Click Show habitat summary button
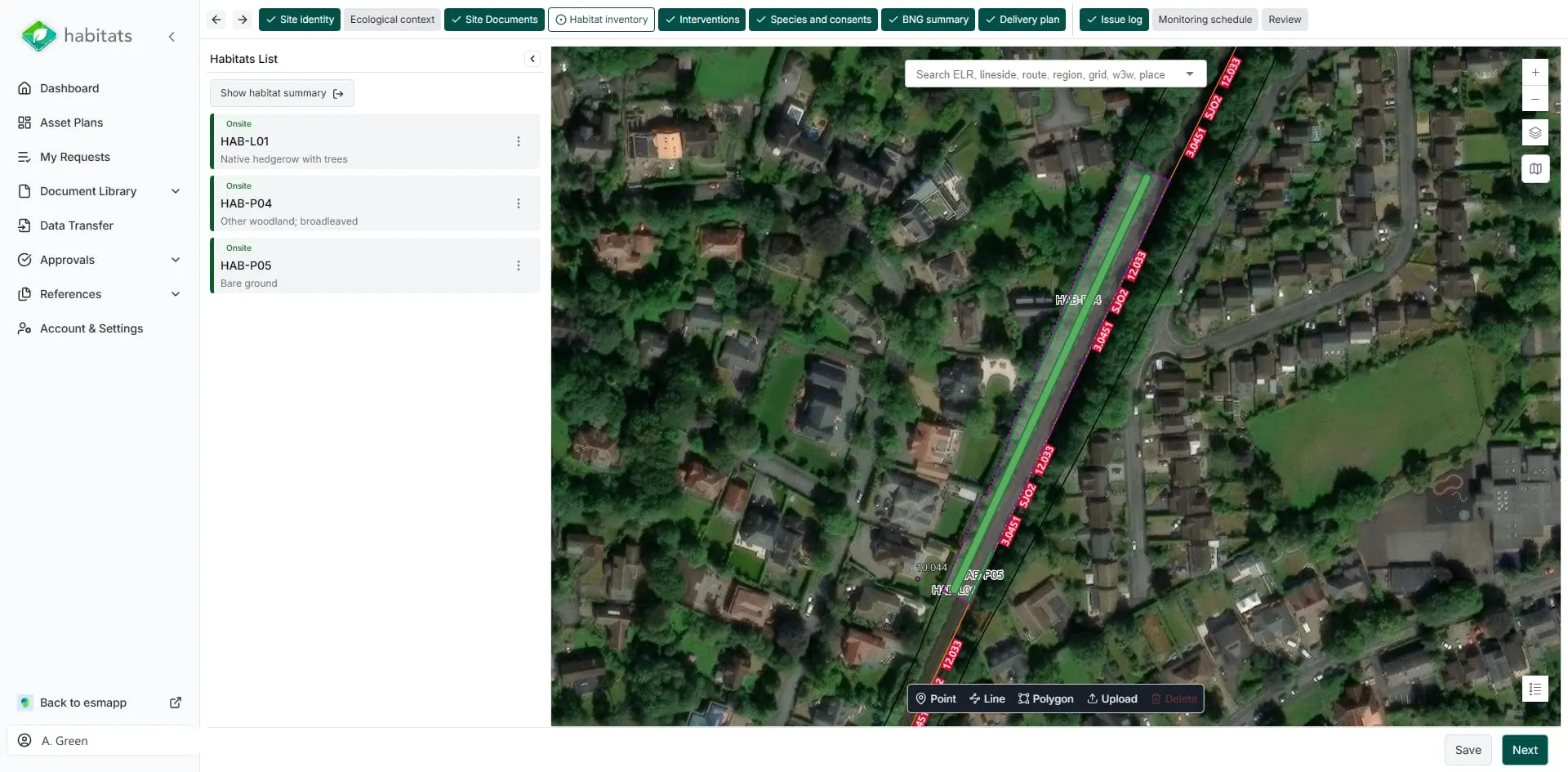Screen dimensions: 1568x772 [282, 93]
